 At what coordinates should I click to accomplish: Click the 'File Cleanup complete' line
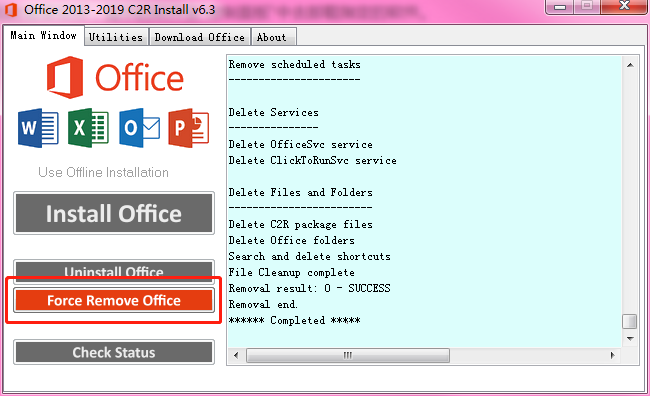click(291, 272)
